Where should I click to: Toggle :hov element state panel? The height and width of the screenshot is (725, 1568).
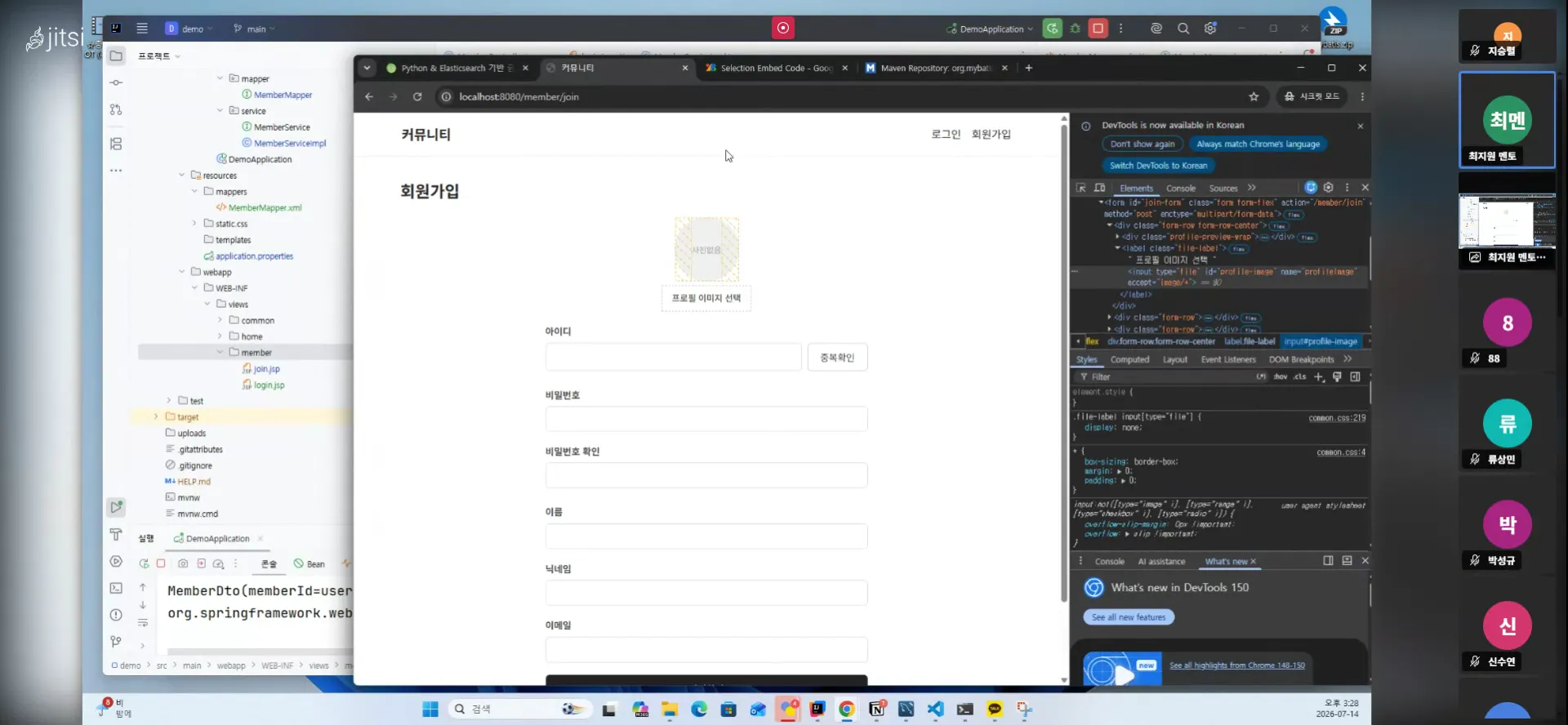(1281, 377)
